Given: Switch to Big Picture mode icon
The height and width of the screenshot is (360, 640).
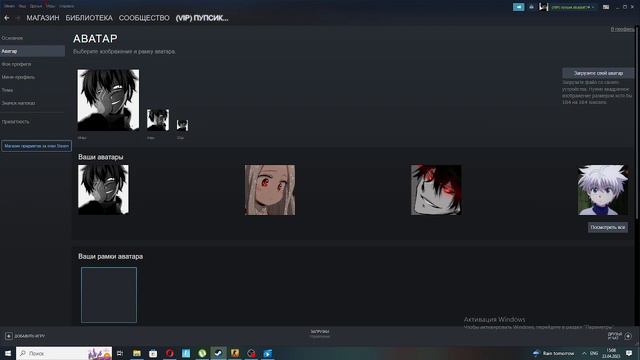Looking at the screenshot, I should [x=606, y=7].
